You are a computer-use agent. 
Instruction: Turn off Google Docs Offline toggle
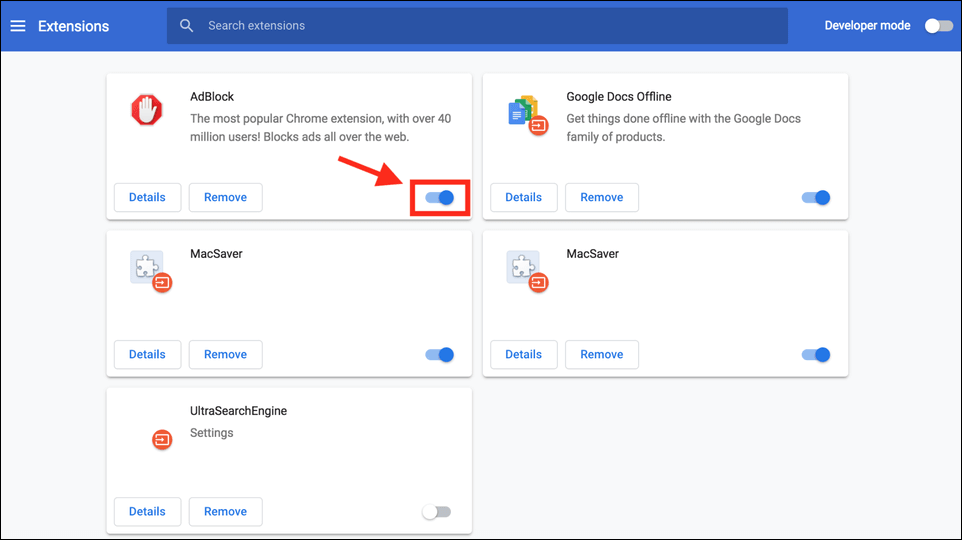[x=816, y=198]
